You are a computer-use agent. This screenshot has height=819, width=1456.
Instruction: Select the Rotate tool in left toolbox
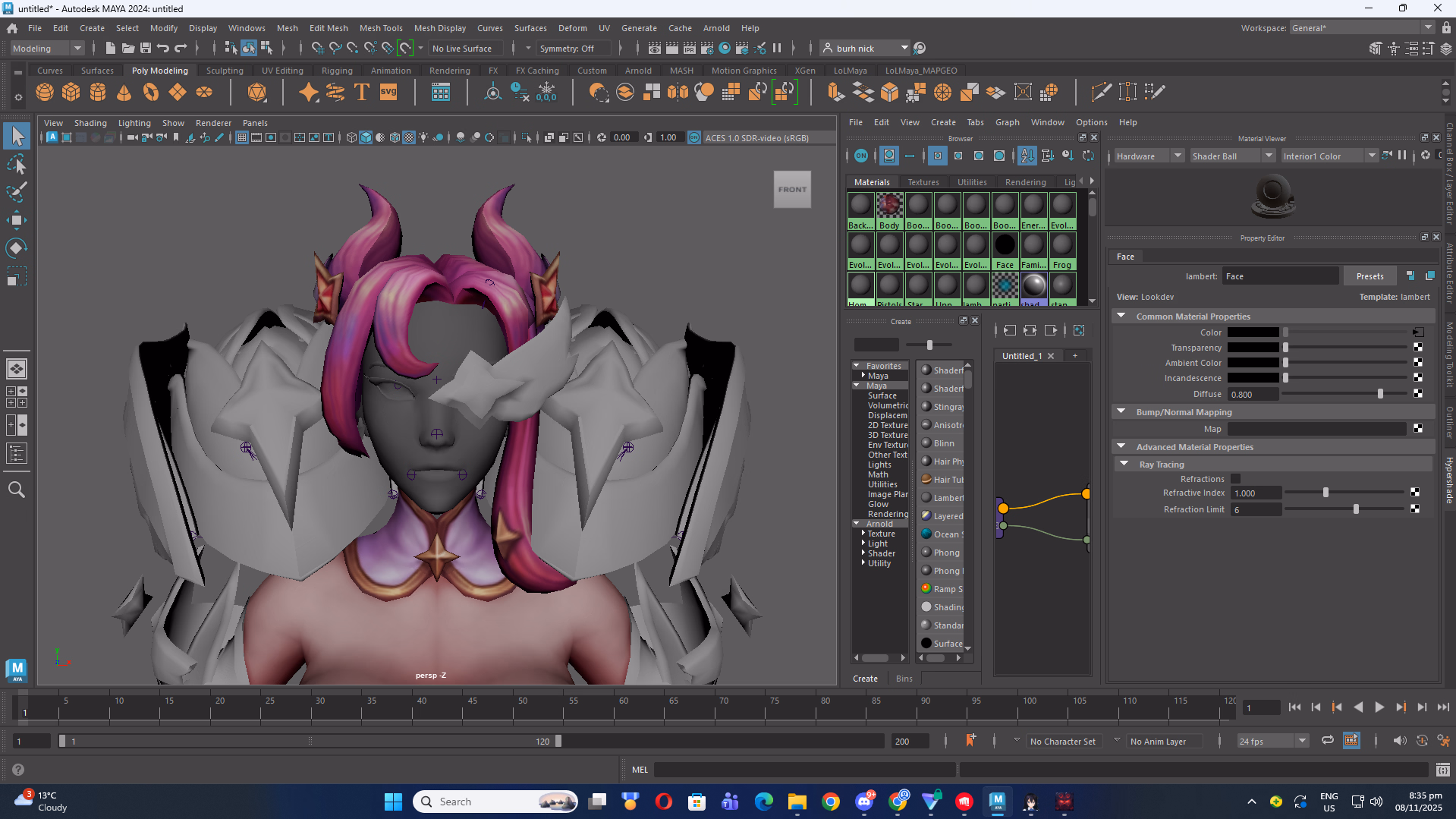tap(17, 248)
